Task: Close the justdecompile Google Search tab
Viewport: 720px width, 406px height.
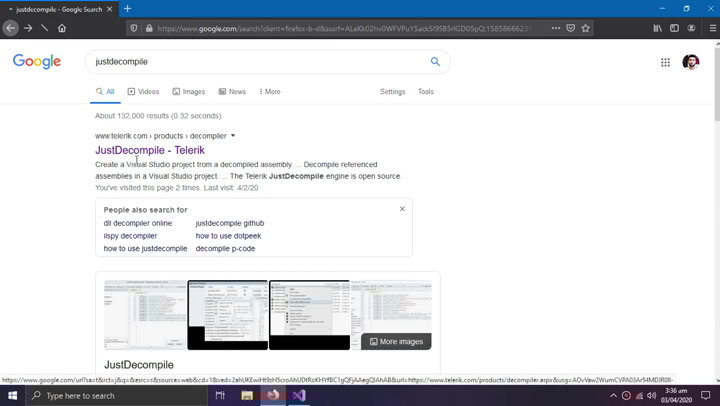Action: pos(109,9)
